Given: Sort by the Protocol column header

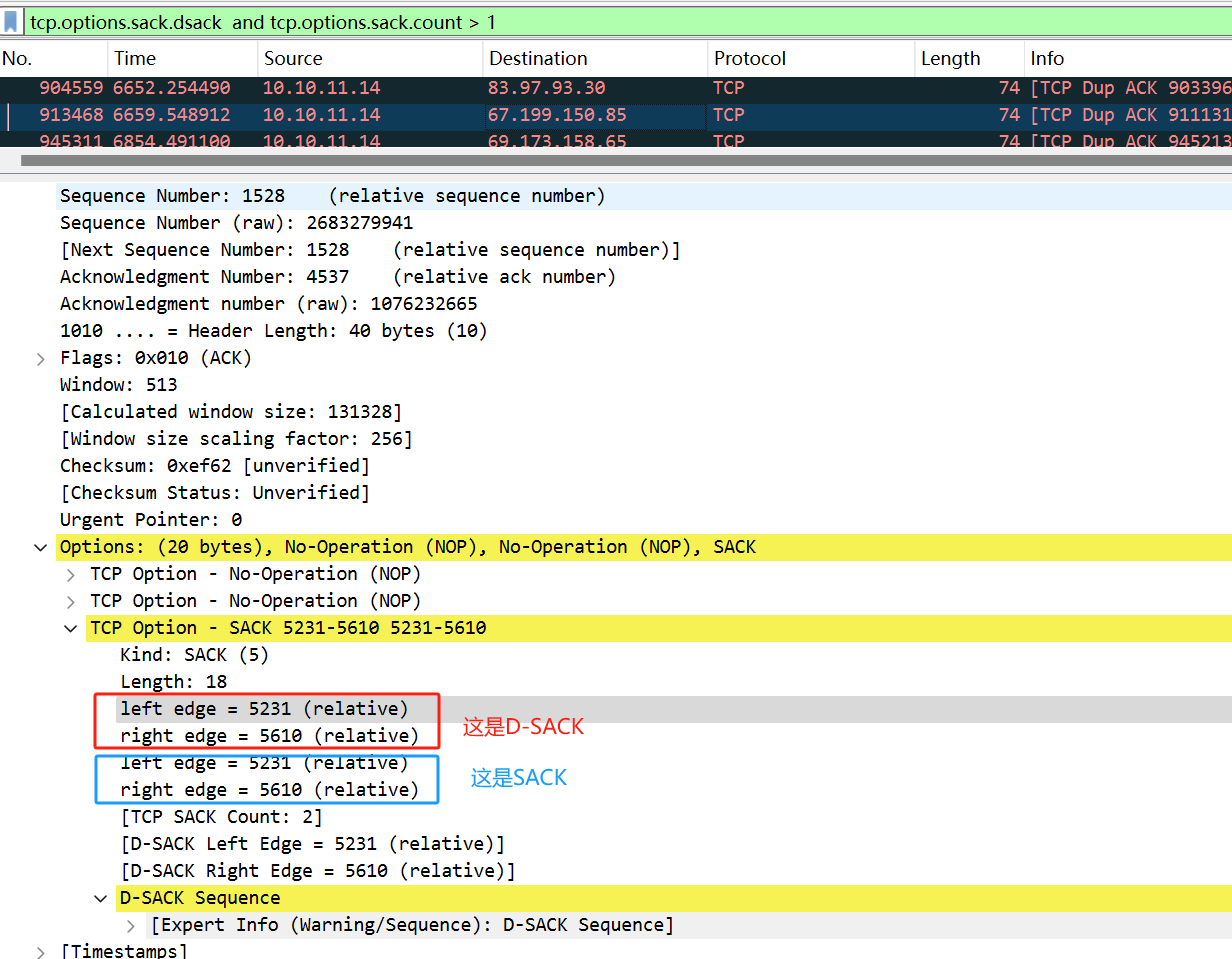Looking at the screenshot, I should tap(811, 58).
